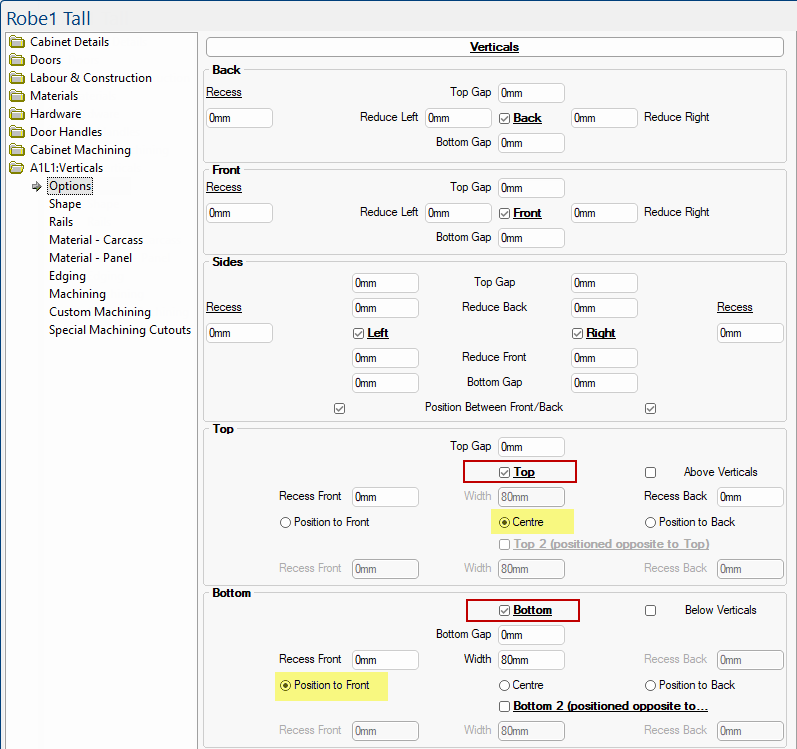Select the Options tree item

[70, 186]
